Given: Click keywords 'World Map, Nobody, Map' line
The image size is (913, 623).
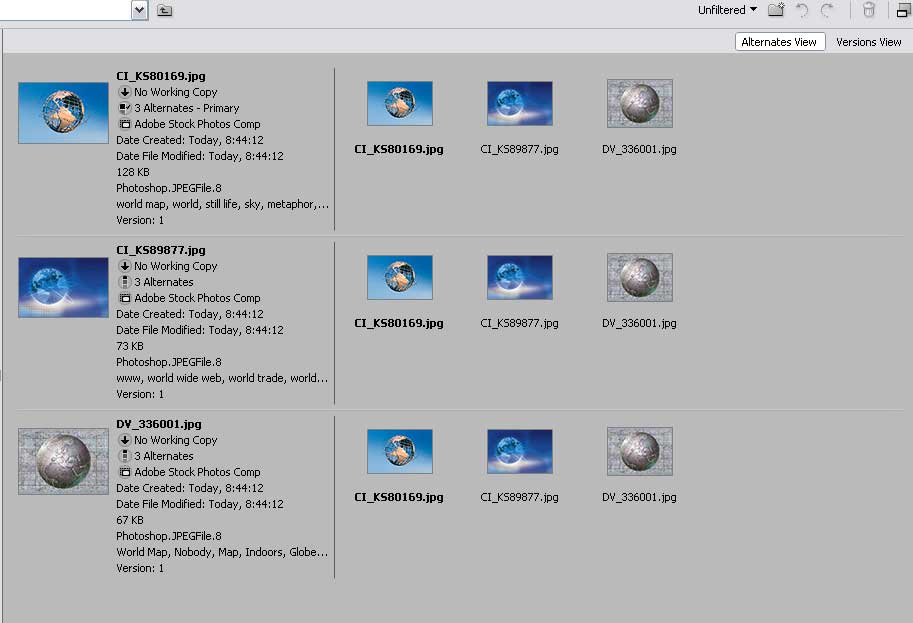Looking at the screenshot, I should tap(222, 552).
